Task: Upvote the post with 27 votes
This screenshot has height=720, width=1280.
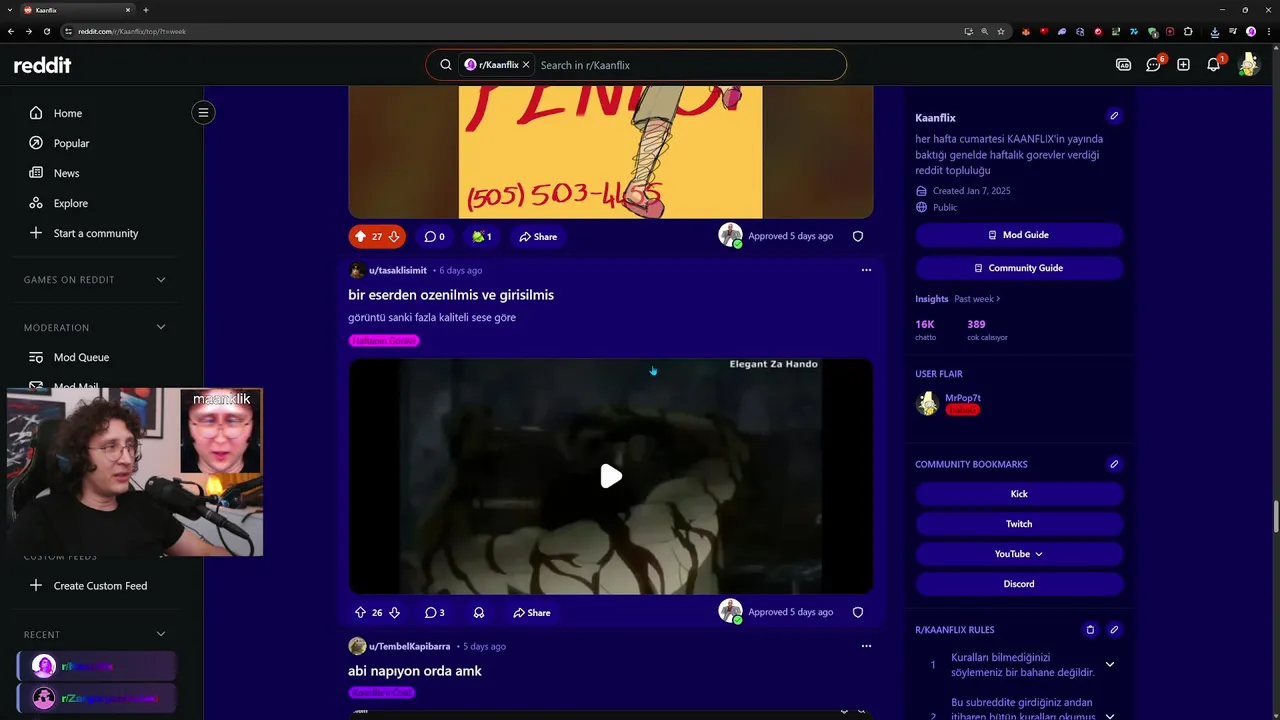Action: (x=360, y=237)
